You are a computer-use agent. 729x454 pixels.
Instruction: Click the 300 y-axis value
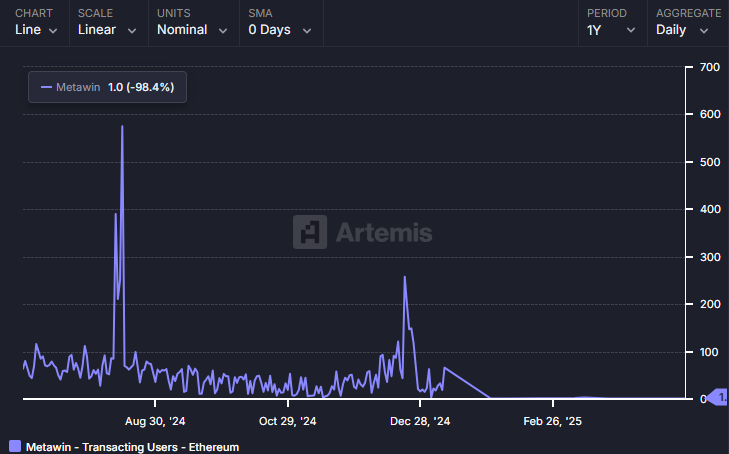click(710, 257)
